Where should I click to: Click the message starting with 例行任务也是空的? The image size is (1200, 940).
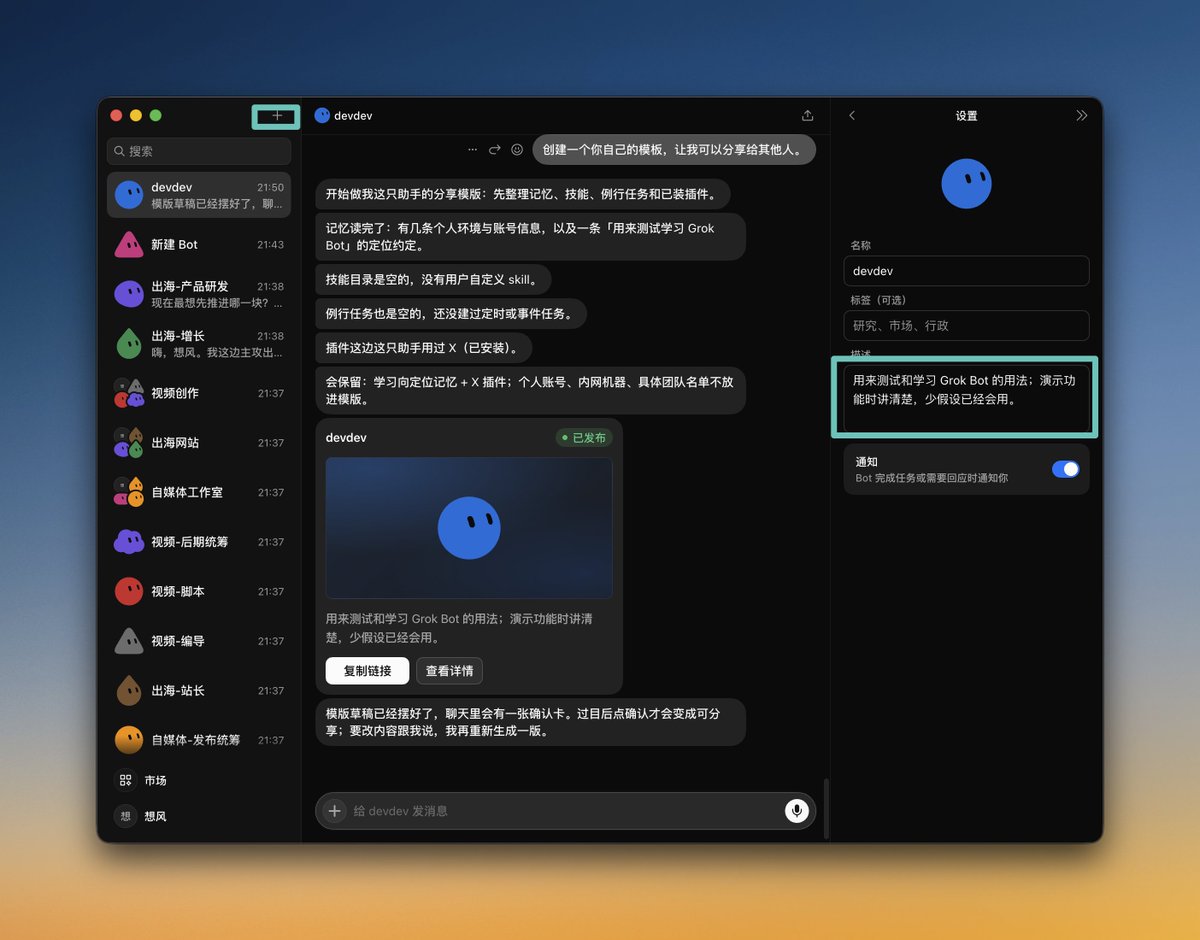click(x=450, y=314)
